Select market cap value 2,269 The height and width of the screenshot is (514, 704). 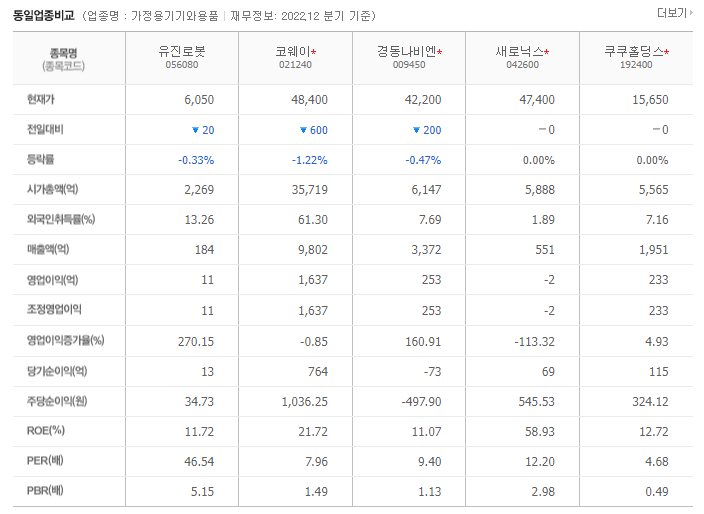coord(199,190)
